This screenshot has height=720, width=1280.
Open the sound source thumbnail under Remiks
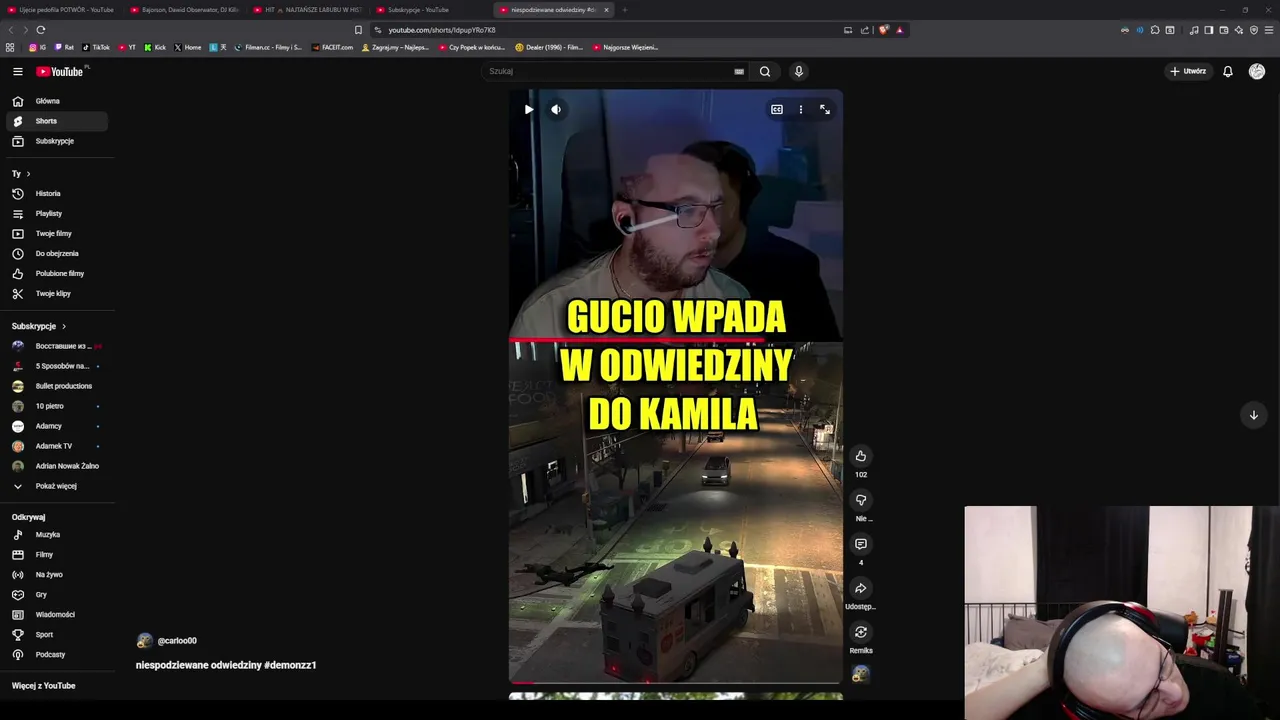click(860, 674)
